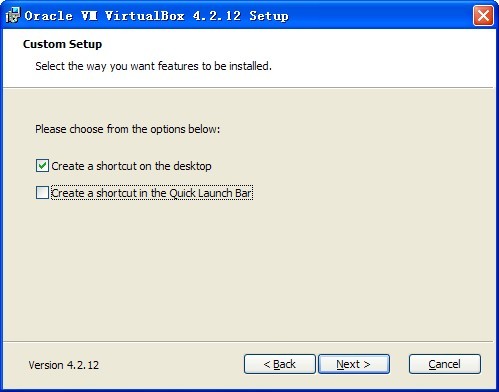Click the green checkmark in desktop checkbox
The height and width of the screenshot is (392, 499).
click(42, 166)
